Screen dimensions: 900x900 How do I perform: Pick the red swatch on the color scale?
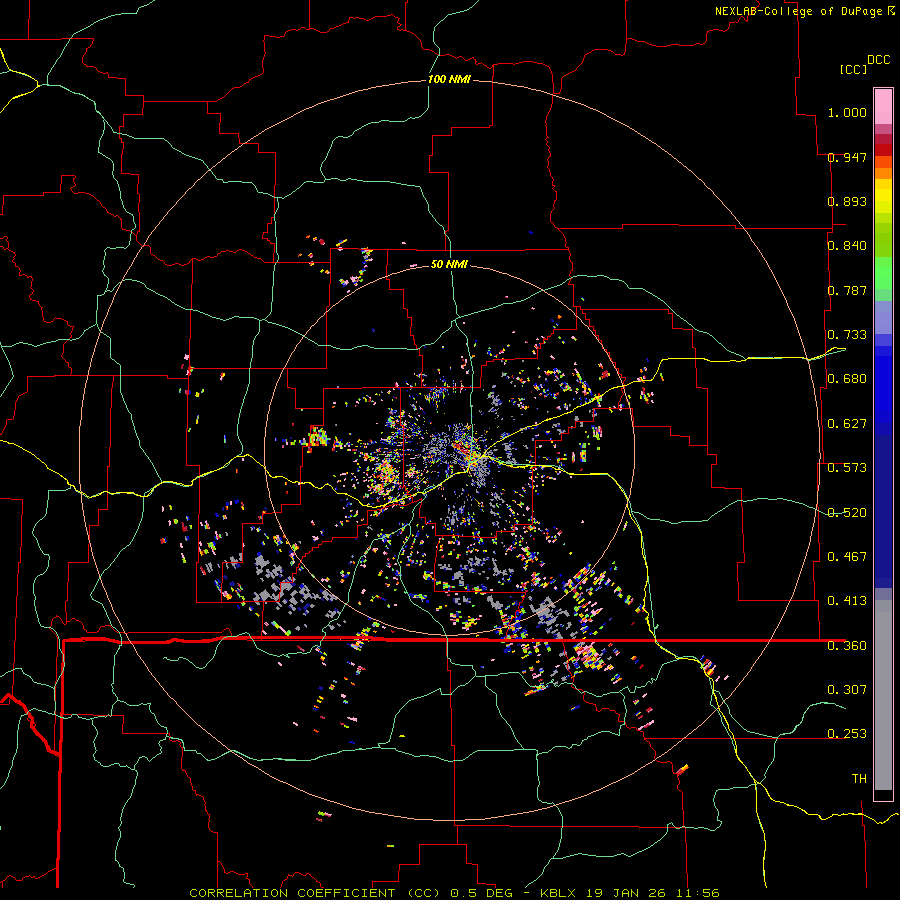point(883,149)
